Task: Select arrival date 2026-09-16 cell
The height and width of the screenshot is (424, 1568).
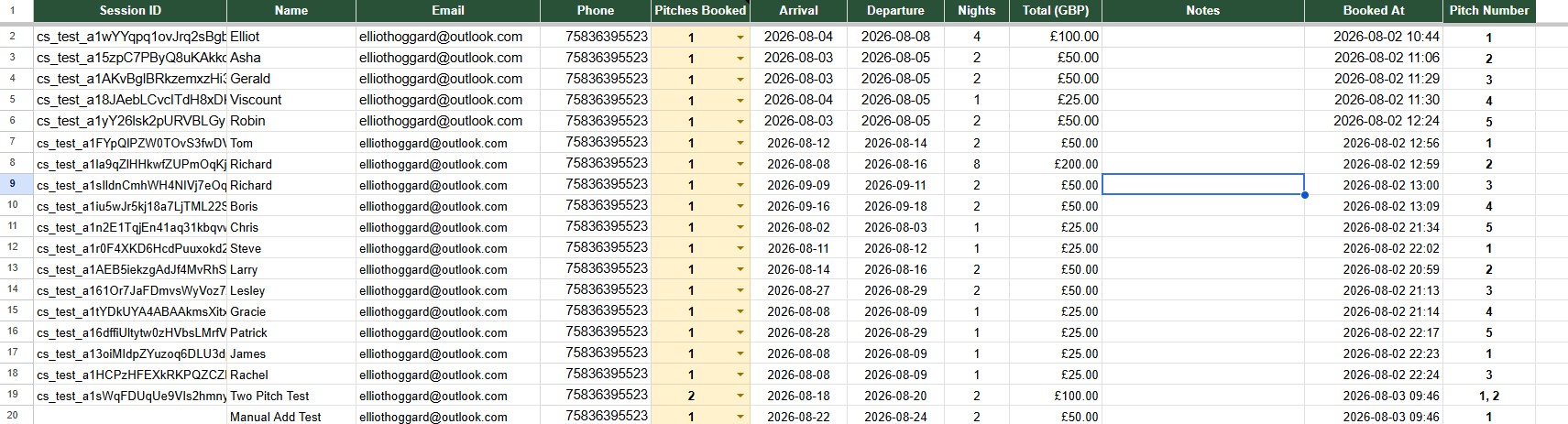Action: coord(798,206)
